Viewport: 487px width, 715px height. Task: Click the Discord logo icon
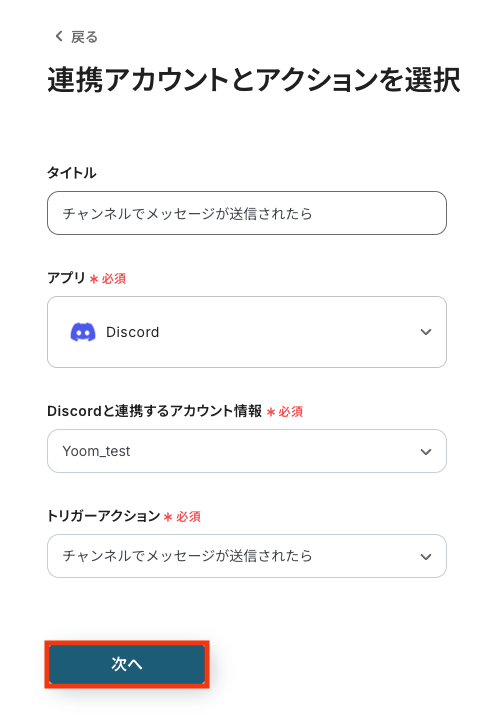point(83,332)
